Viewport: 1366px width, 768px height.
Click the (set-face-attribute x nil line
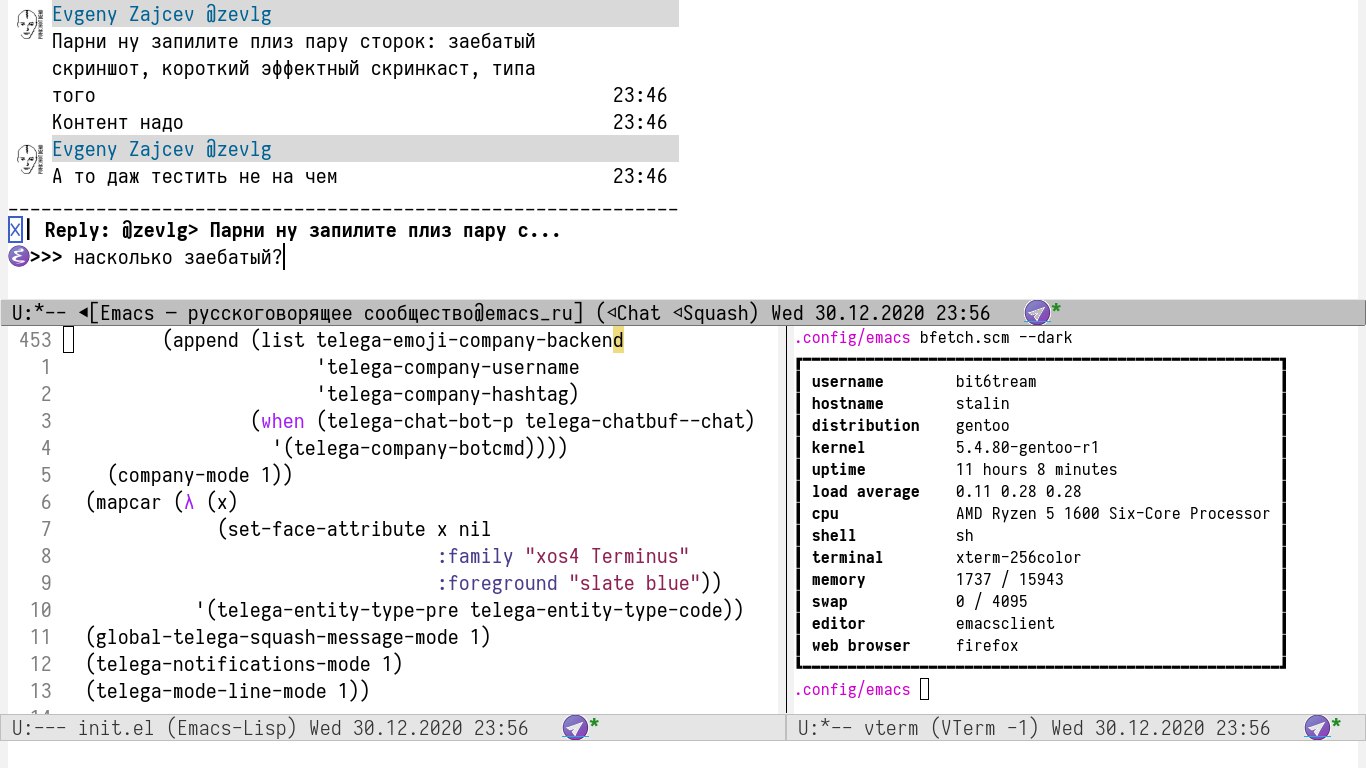354,529
